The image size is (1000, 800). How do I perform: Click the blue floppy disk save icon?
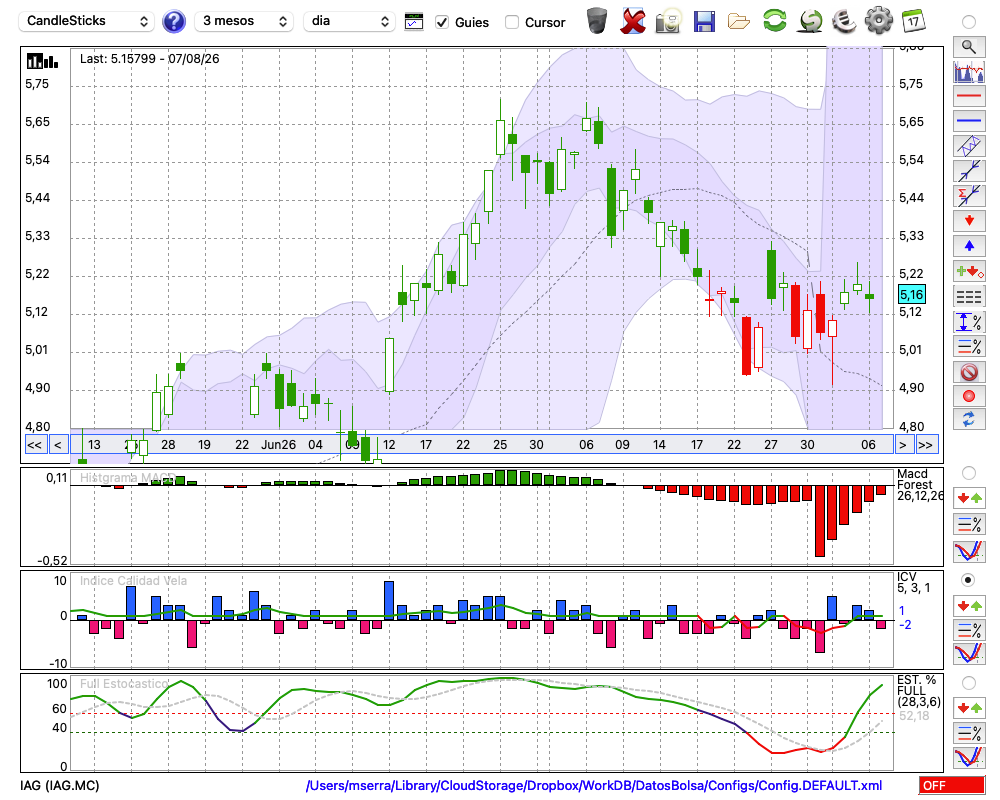(x=704, y=21)
